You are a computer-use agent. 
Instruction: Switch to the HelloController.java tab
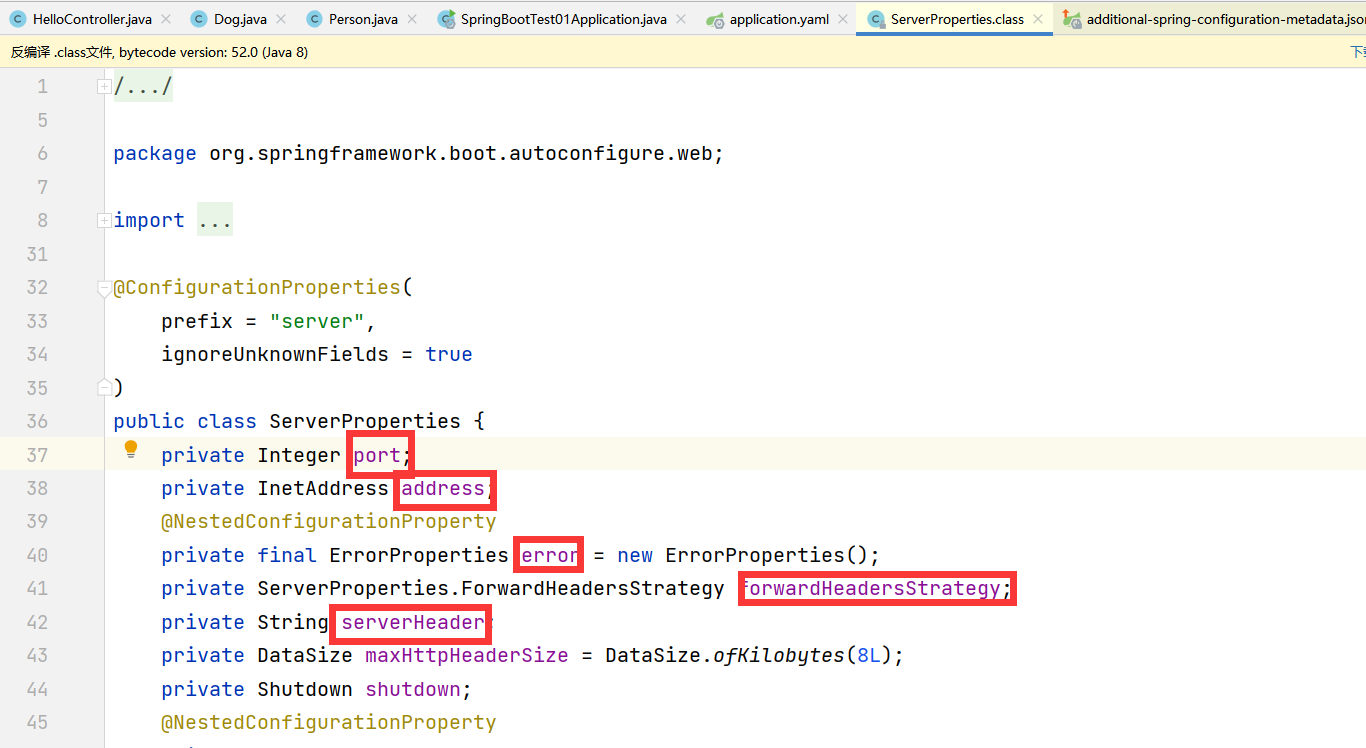(92, 19)
